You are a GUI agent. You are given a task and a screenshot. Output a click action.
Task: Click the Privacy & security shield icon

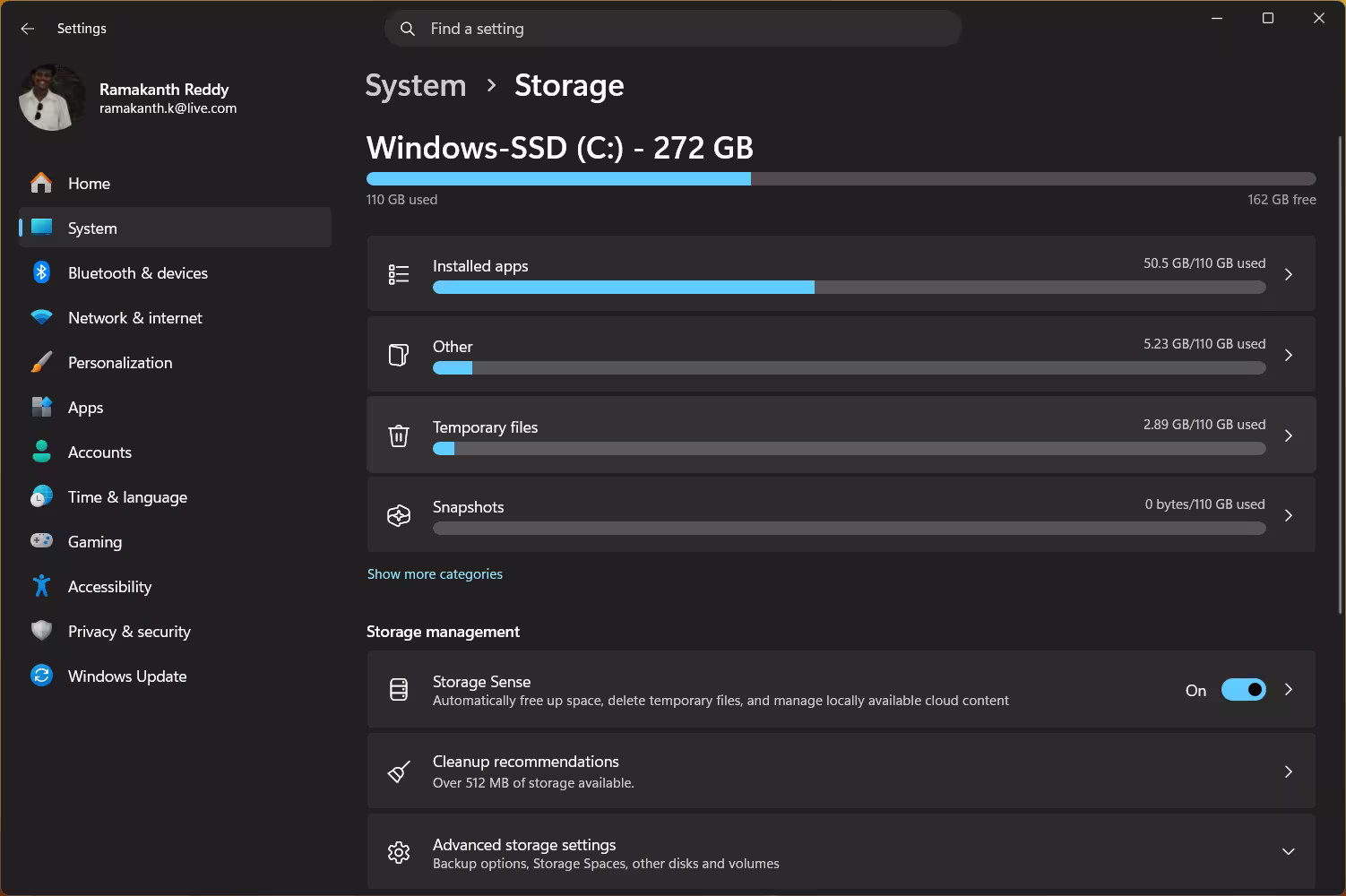pyautogui.click(x=41, y=631)
